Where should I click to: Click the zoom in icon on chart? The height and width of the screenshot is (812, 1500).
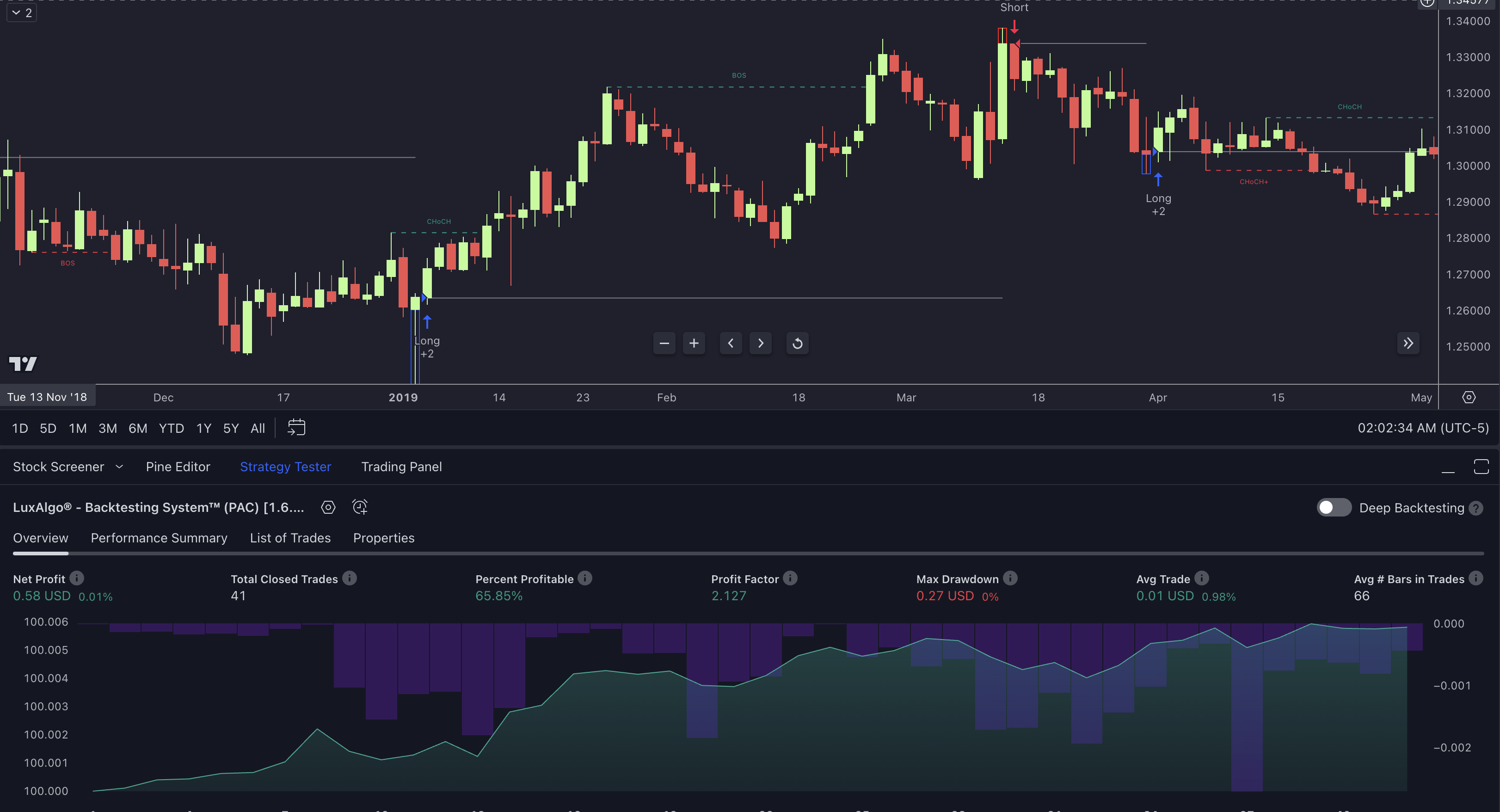tap(694, 343)
